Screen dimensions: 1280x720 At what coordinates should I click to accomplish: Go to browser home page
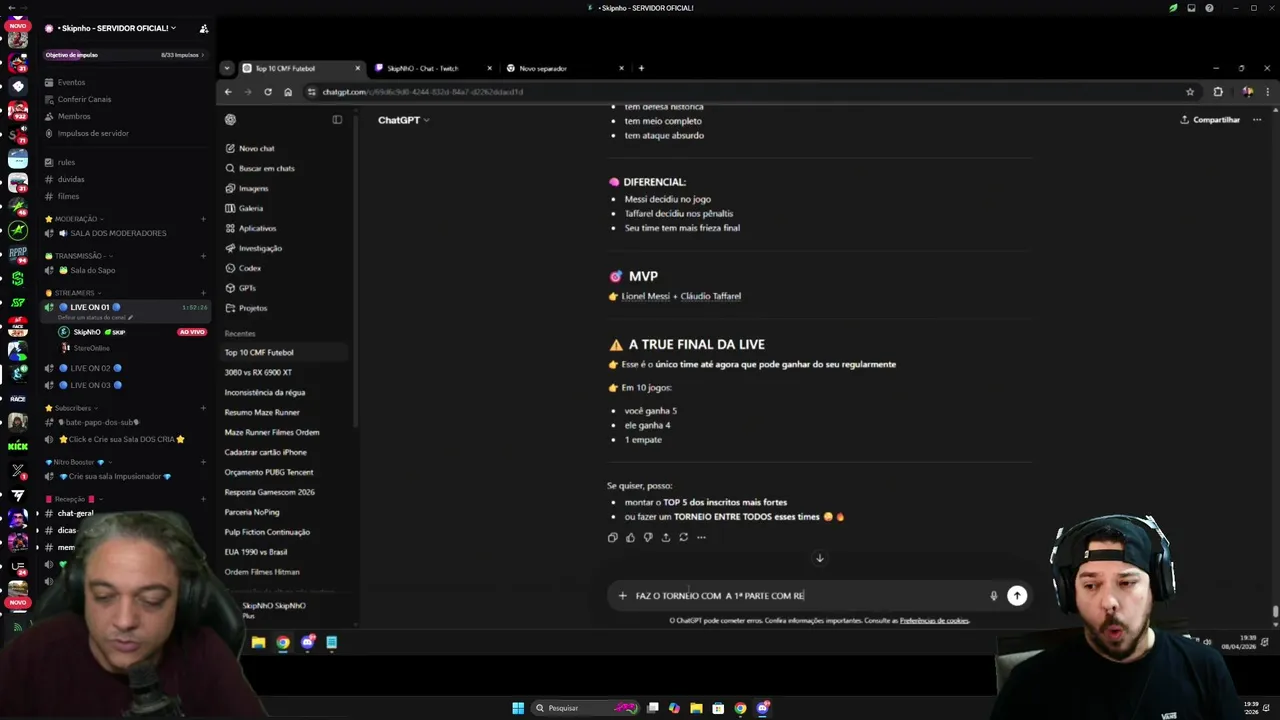point(288,92)
